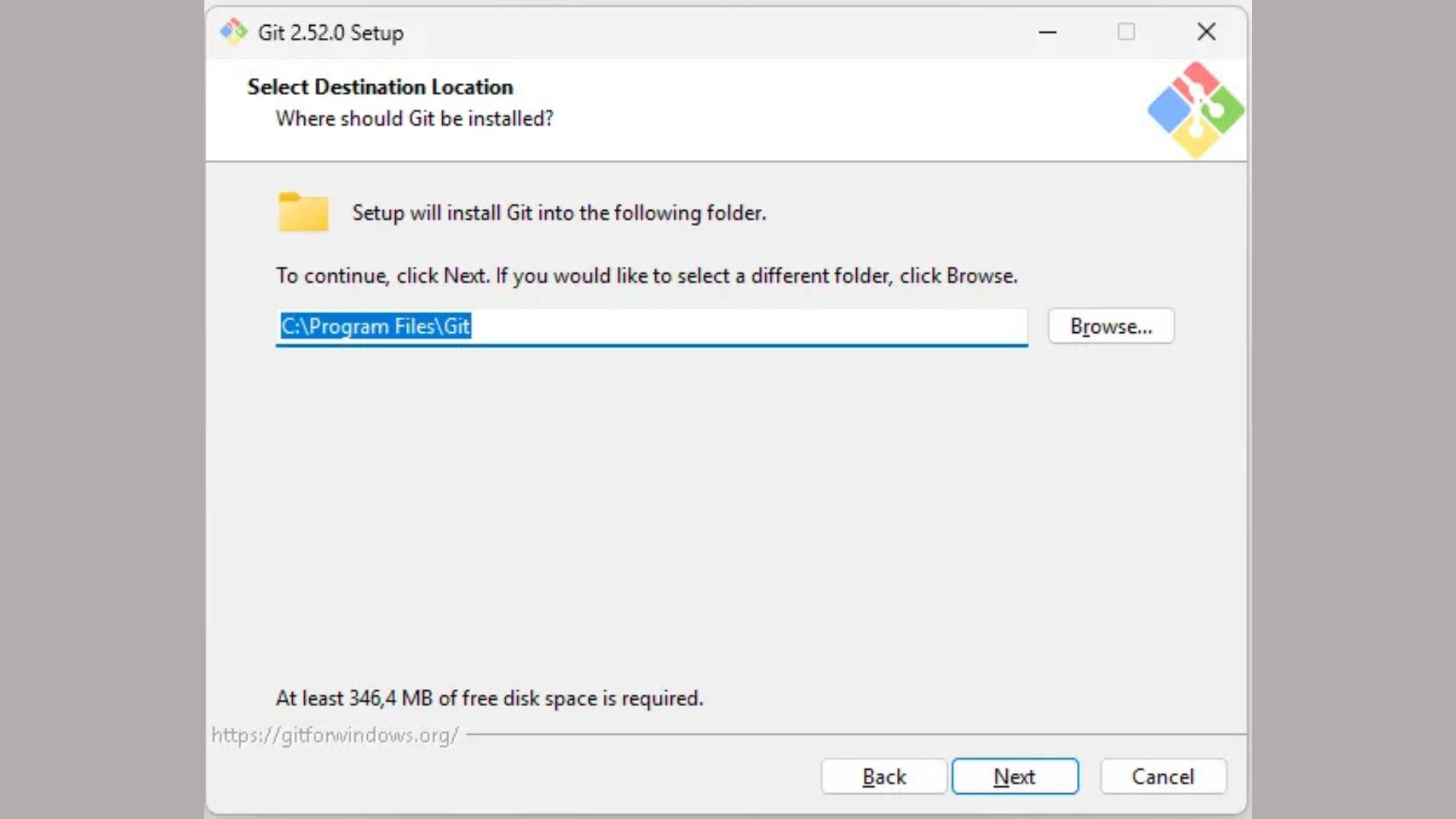Click the large Git logo in the header

click(1195, 111)
